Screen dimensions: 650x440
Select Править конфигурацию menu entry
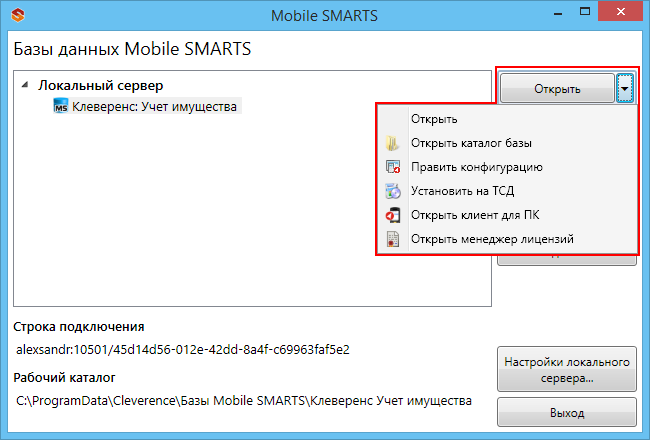[x=507, y=167]
